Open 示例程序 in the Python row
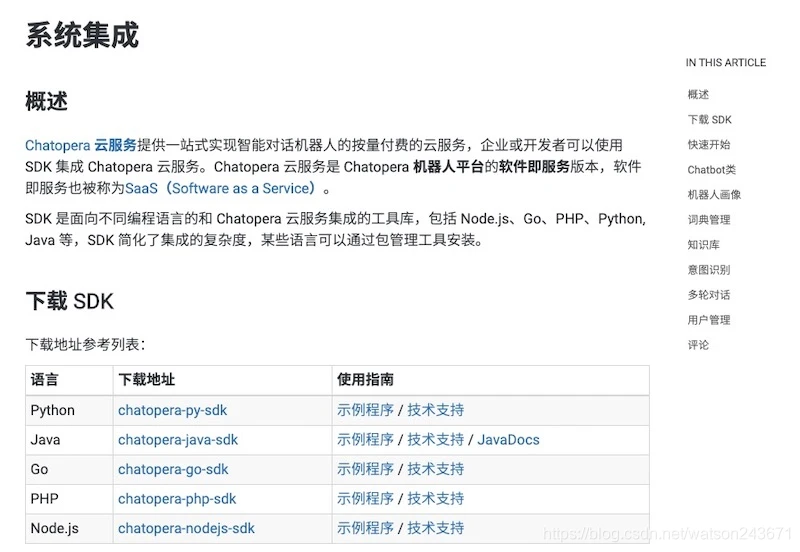The image size is (800, 552). 365,410
